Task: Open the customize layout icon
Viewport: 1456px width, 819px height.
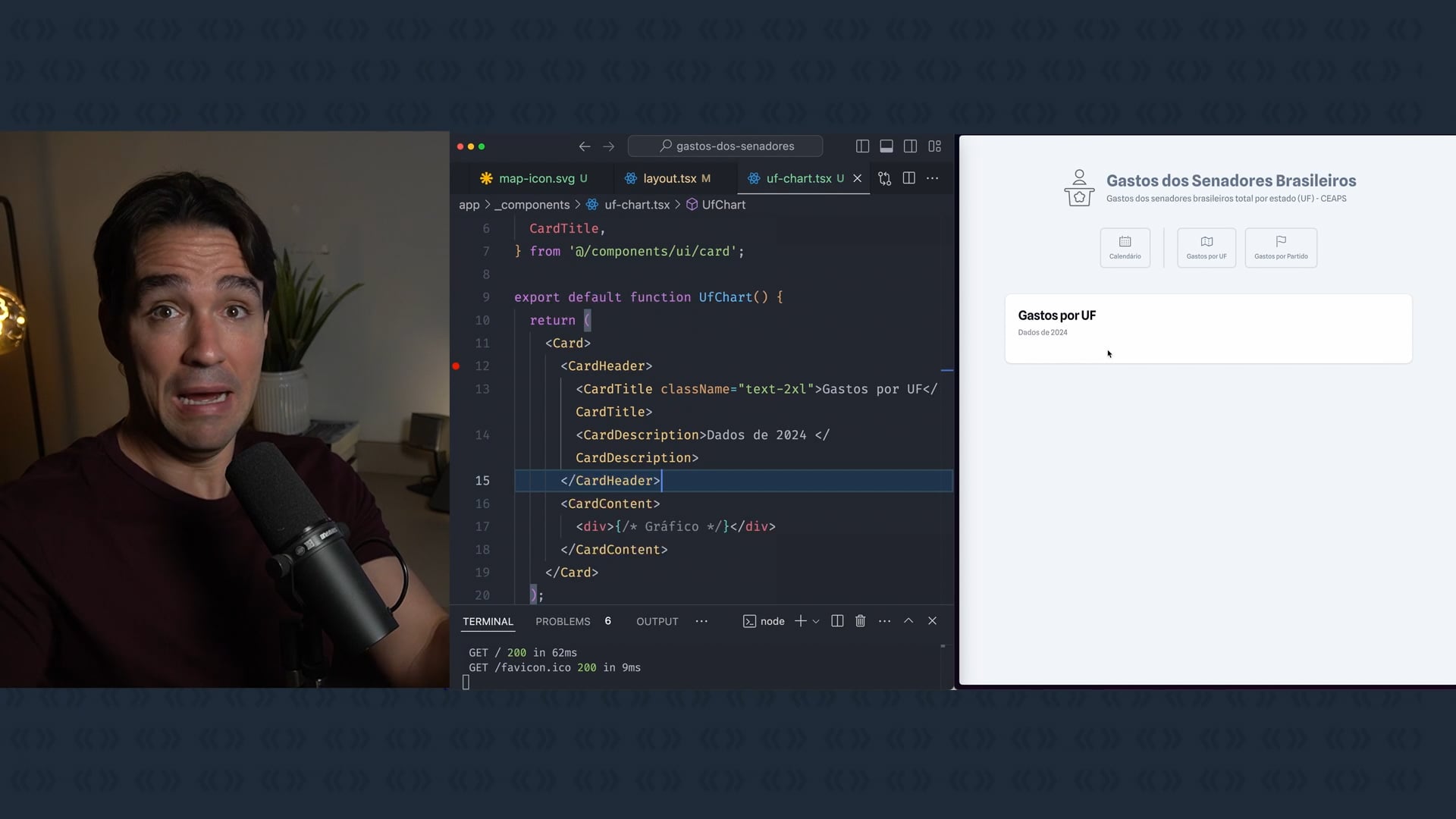Action: tap(934, 146)
